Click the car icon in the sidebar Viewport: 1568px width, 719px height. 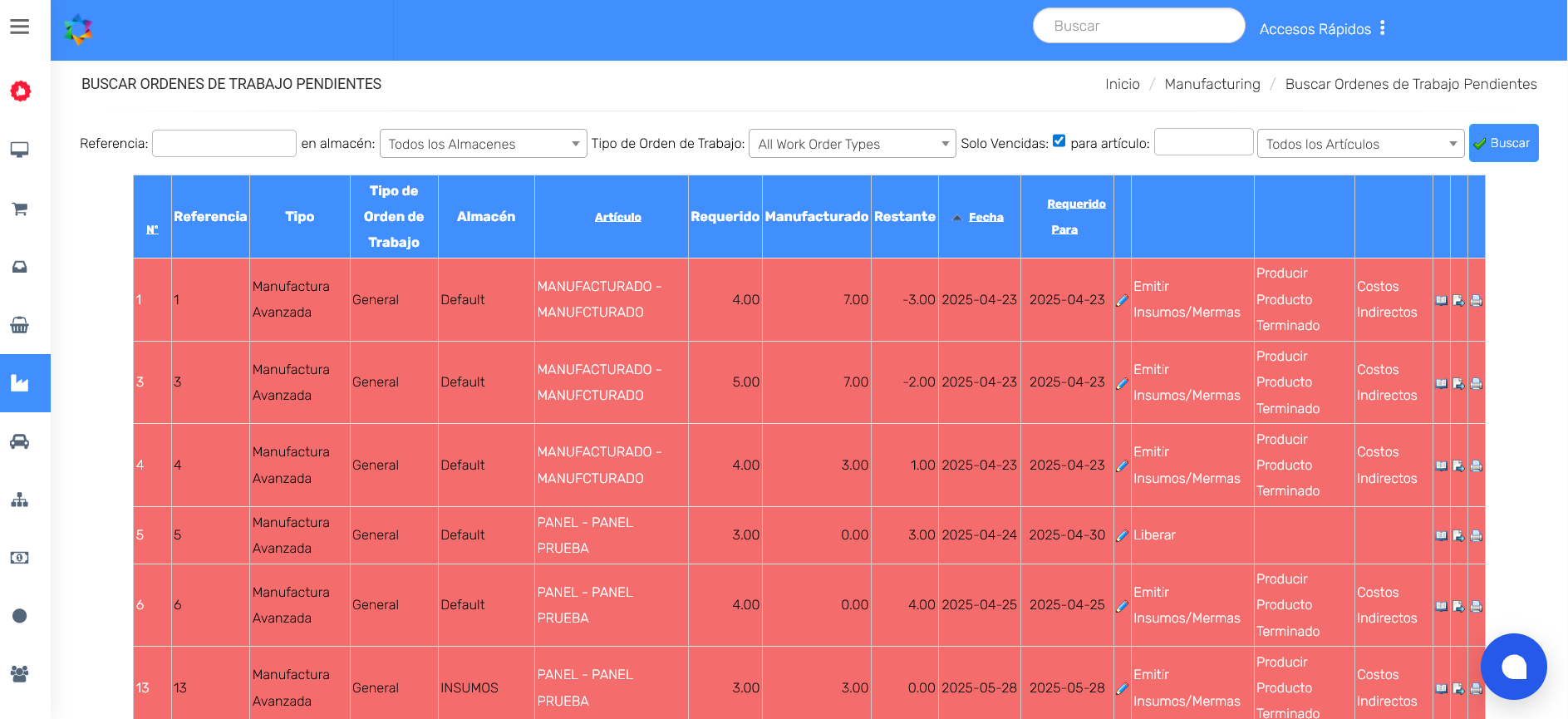pos(20,441)
